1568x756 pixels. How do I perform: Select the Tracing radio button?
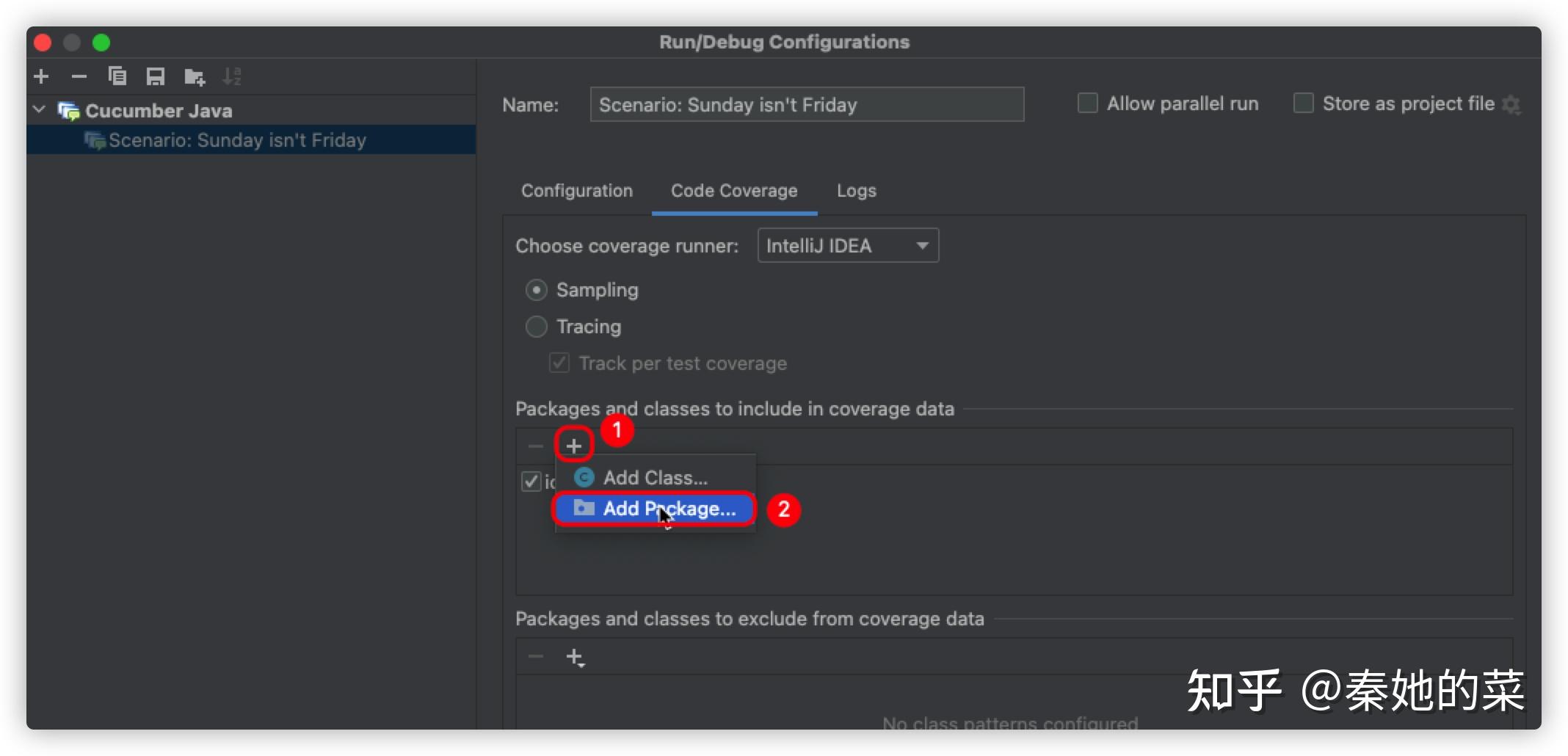point(537,327)
